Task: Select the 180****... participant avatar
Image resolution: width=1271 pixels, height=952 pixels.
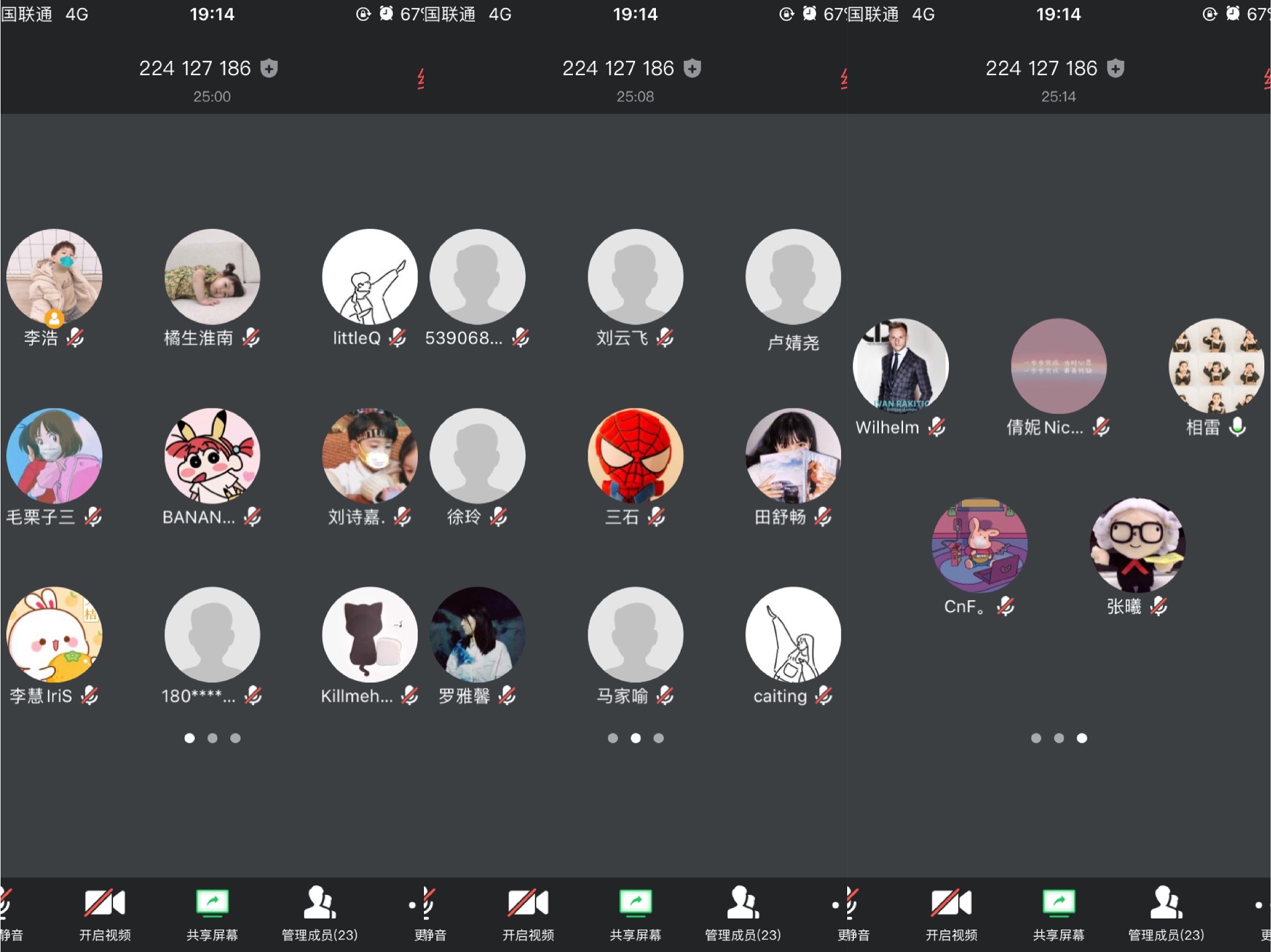Action: (x=212, y=634)
